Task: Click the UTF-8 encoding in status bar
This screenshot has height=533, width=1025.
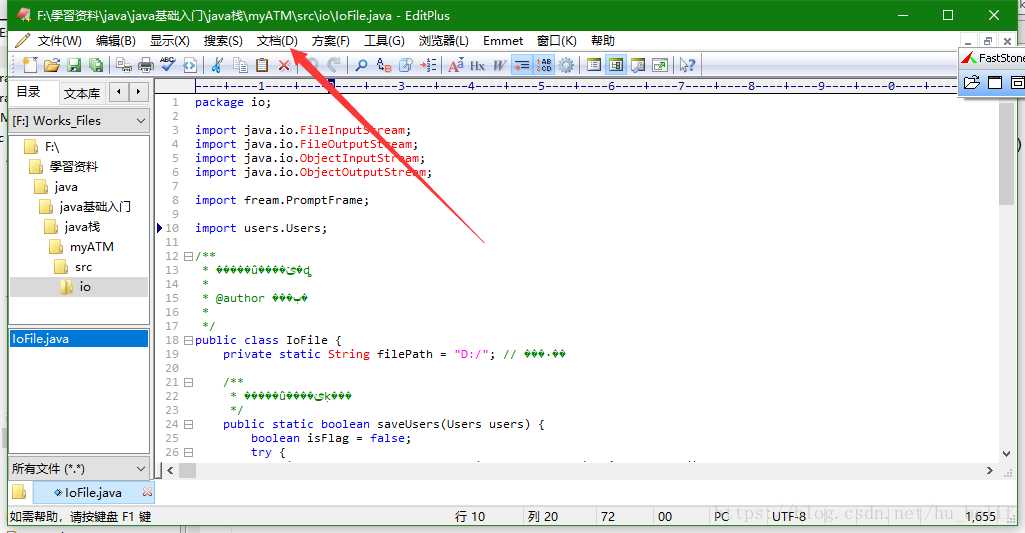Action: (x=789, y=517)
